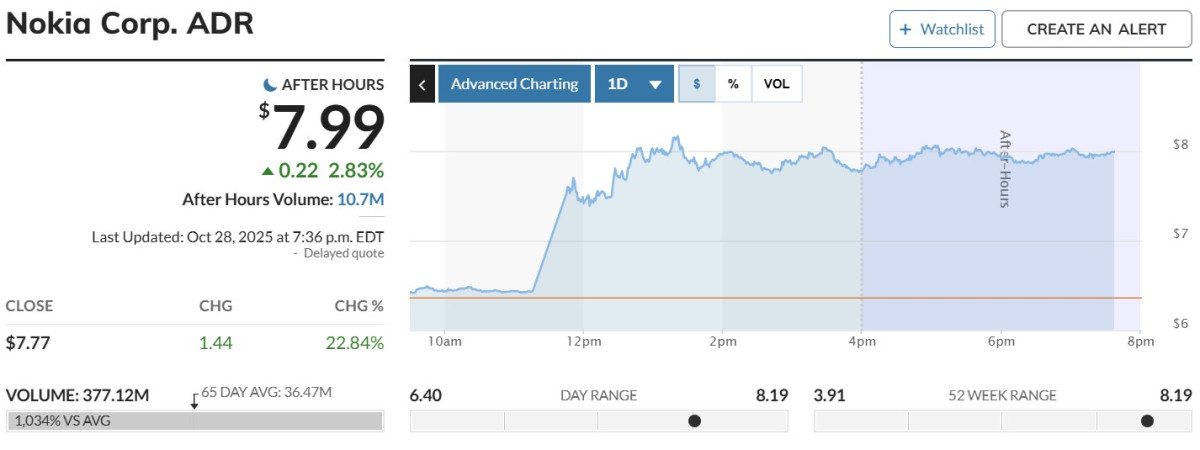Collapse the chart panel with the left chevron
Image resolution: width=1200 pixels, height=450 pixels.
click(x=422, y=84)
